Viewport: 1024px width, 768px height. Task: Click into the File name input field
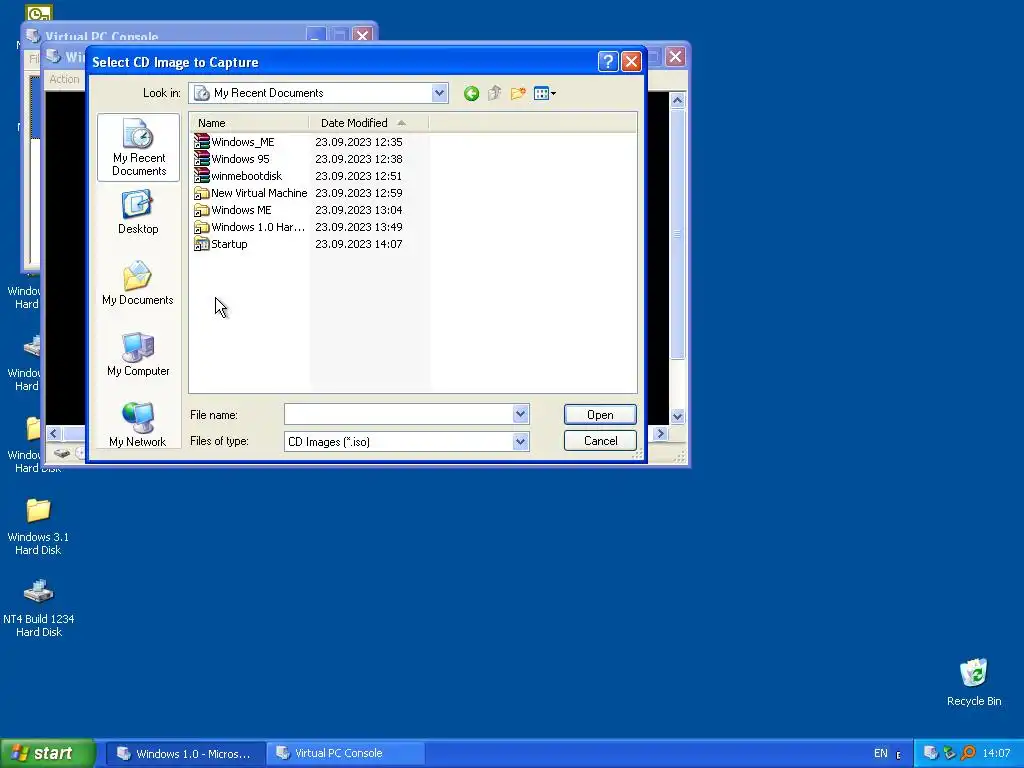pyautogui.click(x=399, y=413)
